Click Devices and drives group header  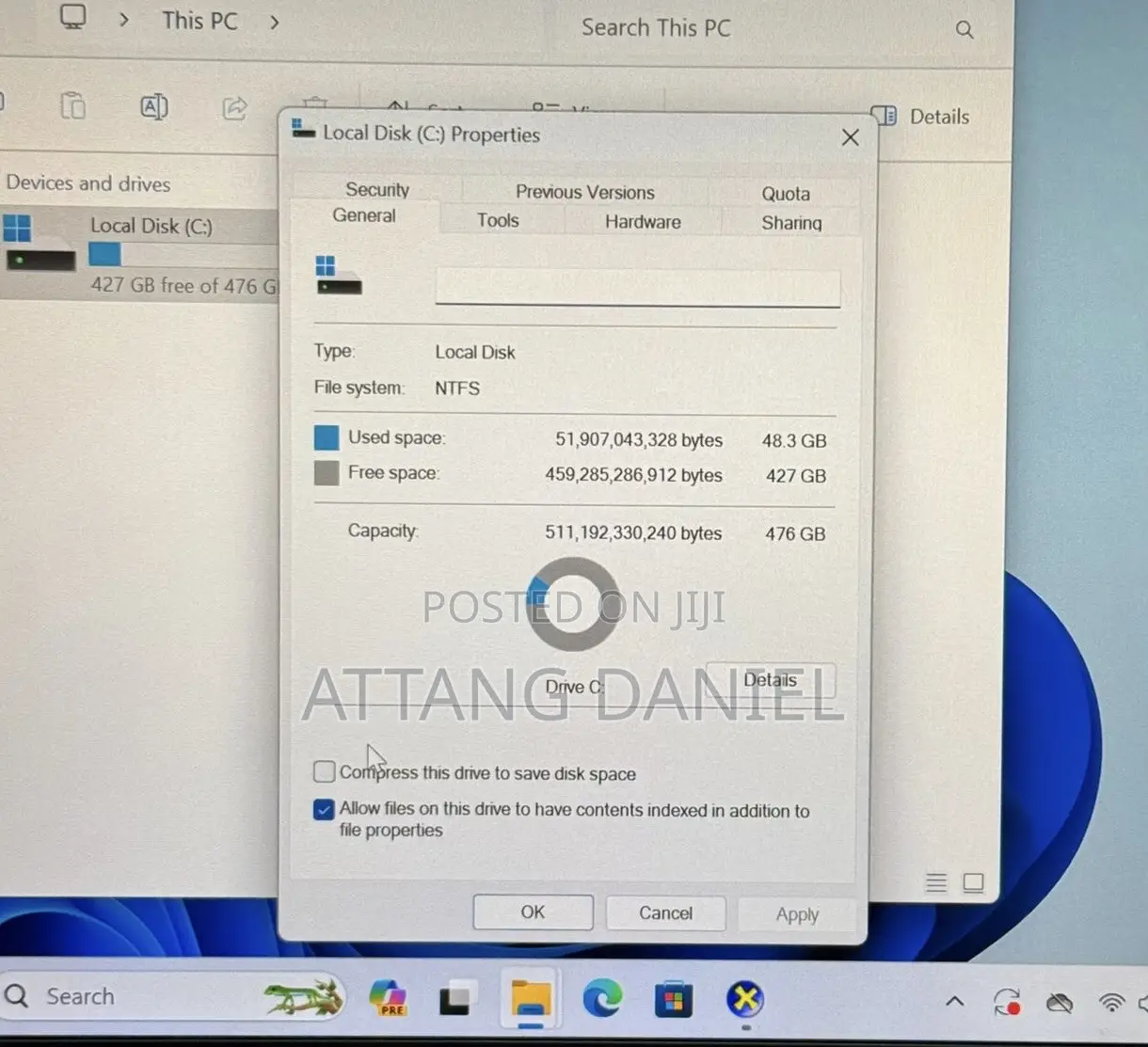point(88,183)
